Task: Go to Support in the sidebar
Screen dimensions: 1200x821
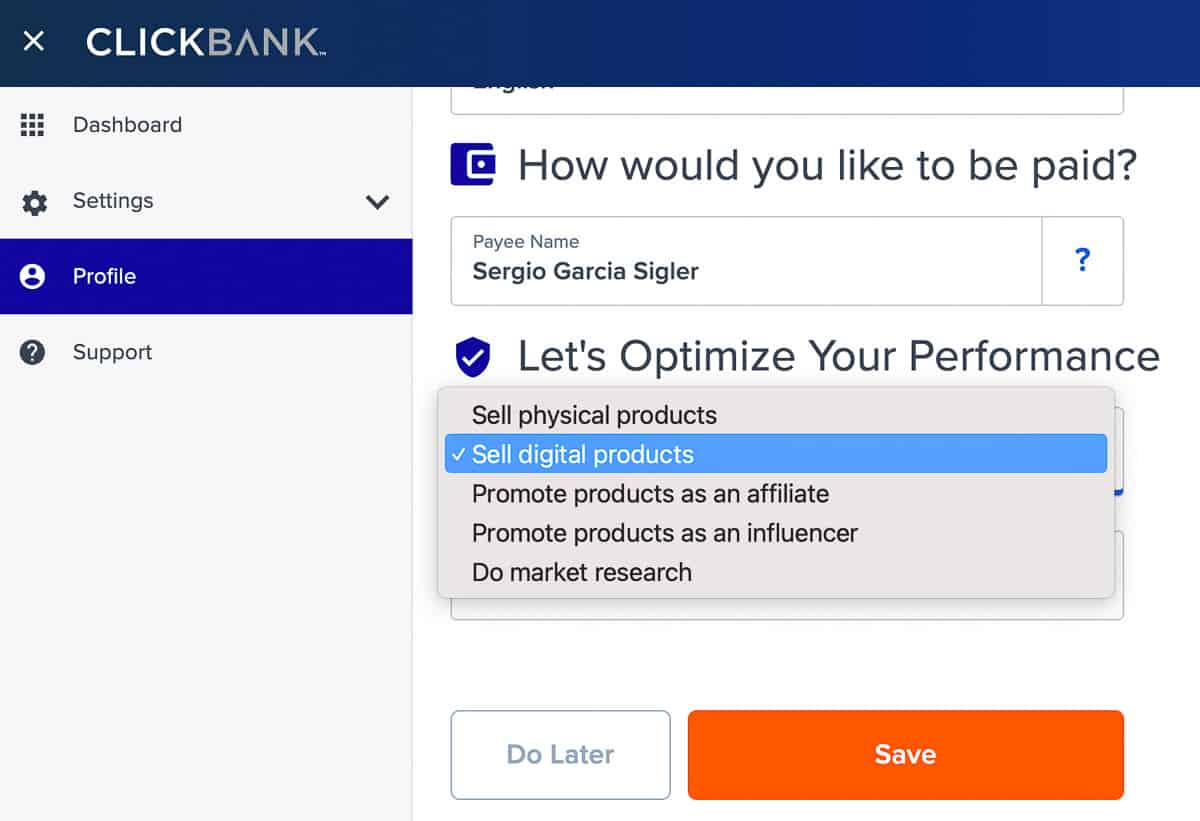Action: tap(112, 352)
